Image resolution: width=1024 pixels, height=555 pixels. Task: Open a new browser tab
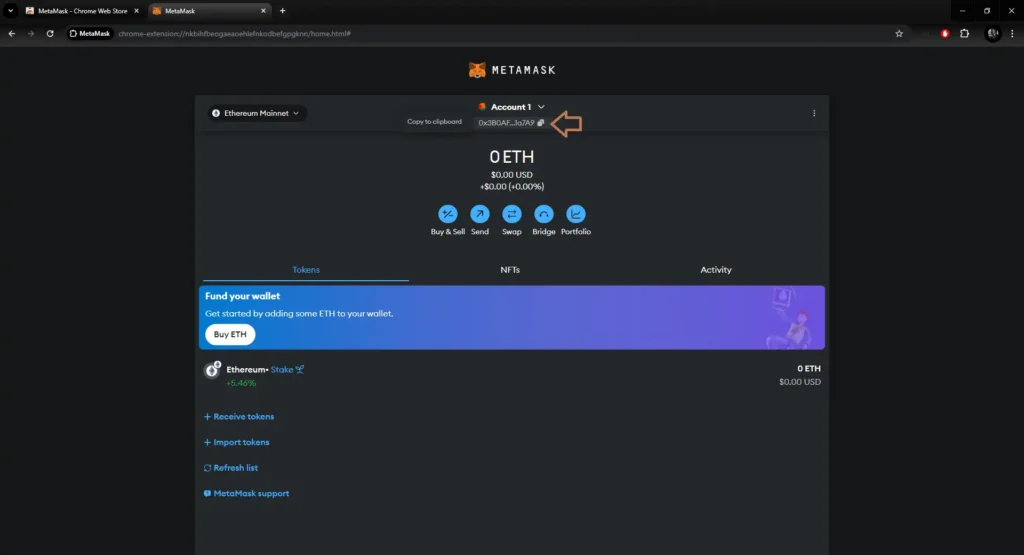click(x=282, y=10)
